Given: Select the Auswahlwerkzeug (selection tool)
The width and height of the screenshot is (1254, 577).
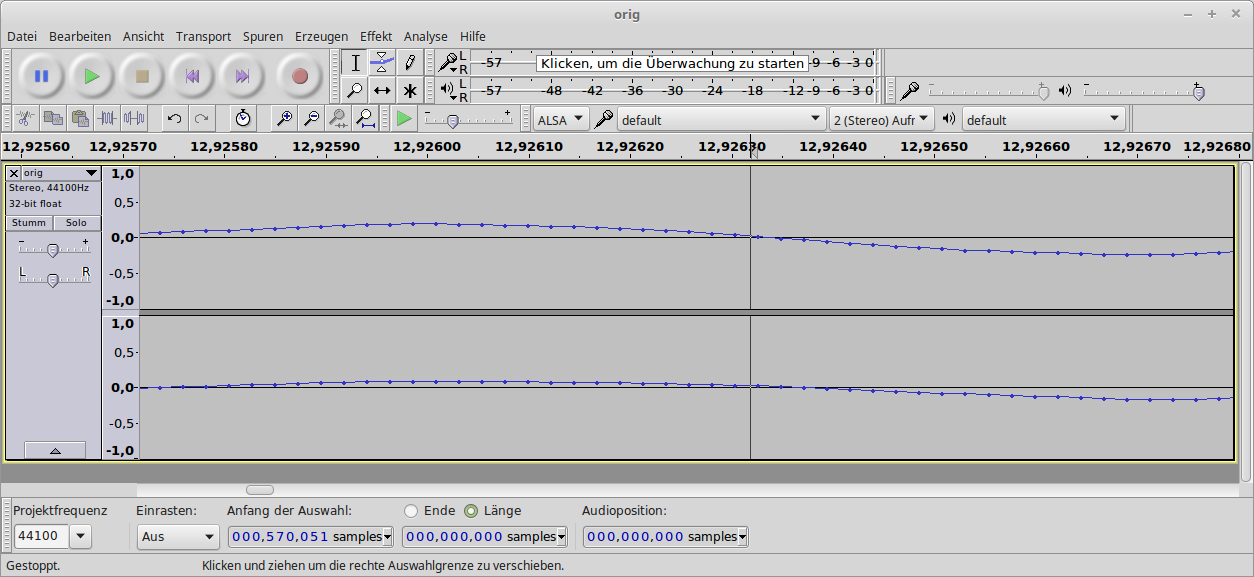Looking at the screenshot, I should [x=355, y=62].
